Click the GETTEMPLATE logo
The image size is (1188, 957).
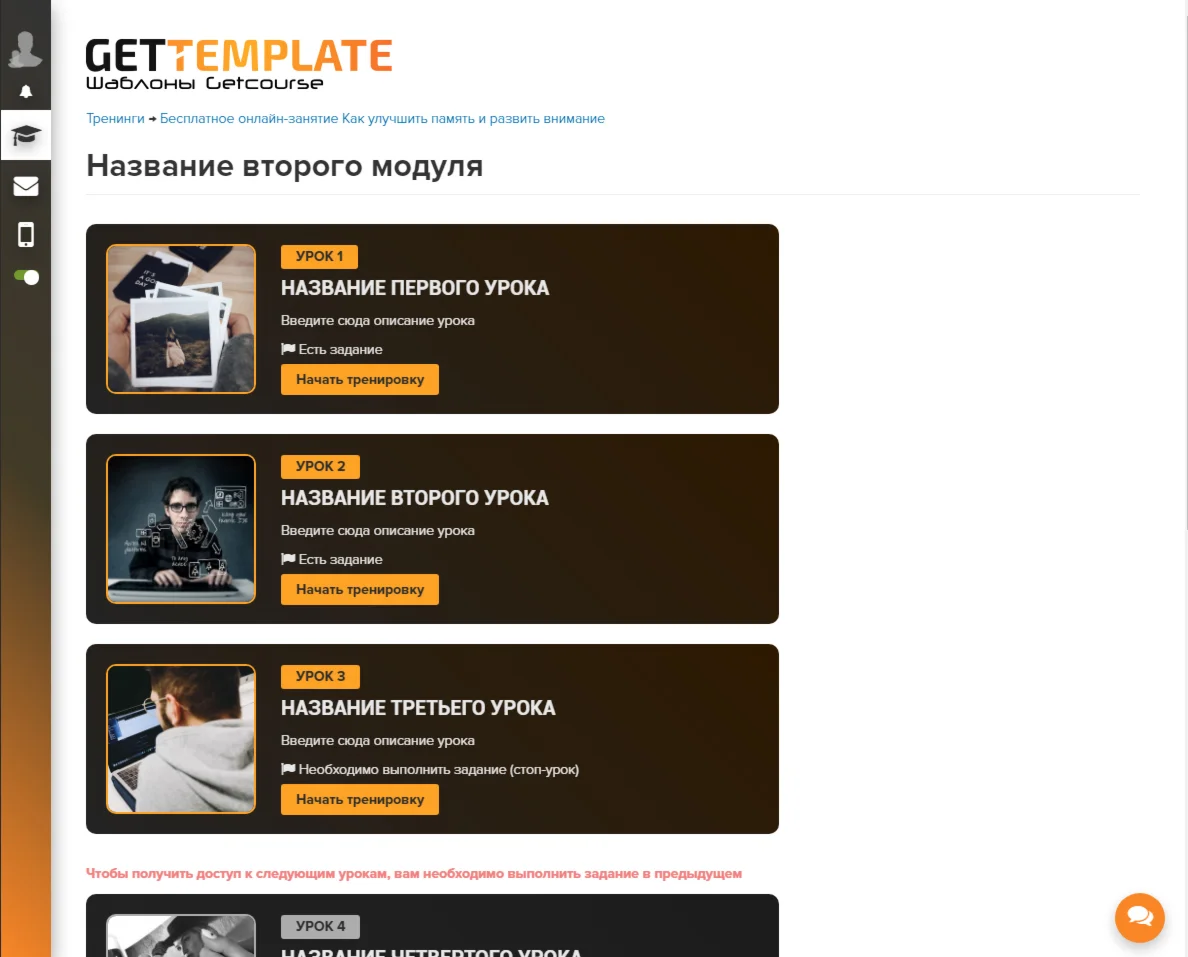point(239,64)
